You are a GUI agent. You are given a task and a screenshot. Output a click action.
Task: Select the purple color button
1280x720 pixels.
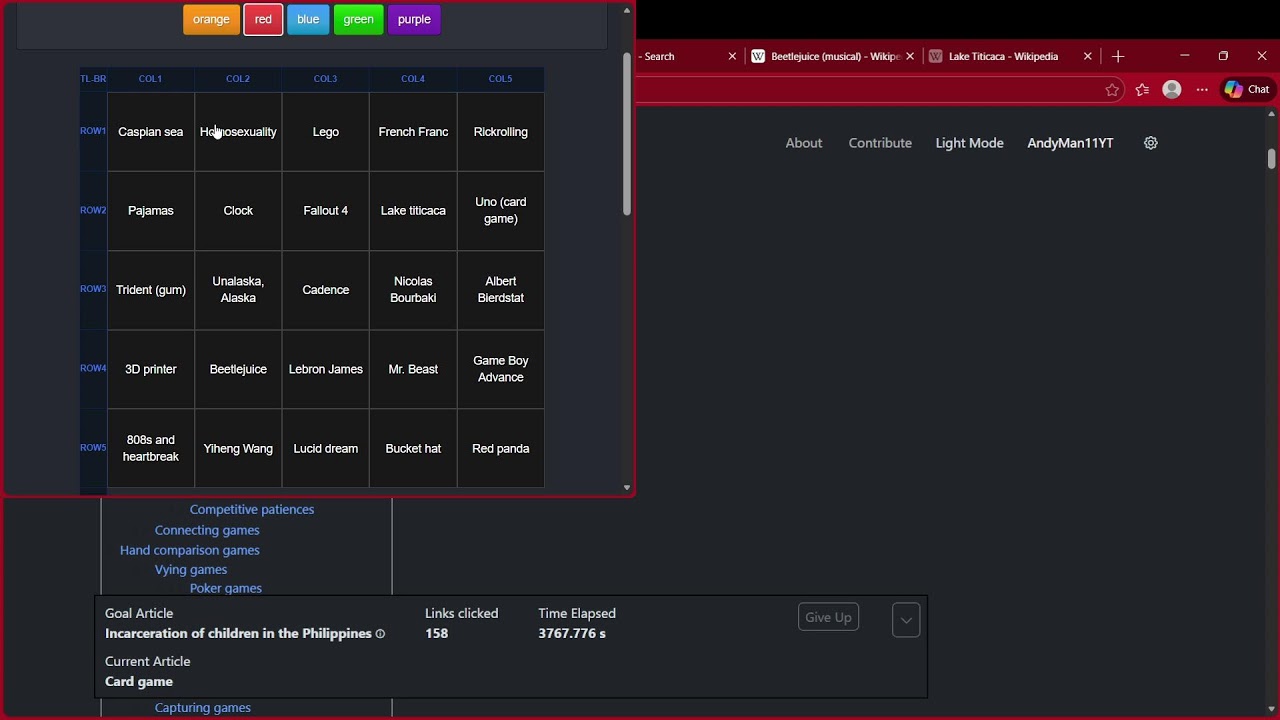coord(414,19)
